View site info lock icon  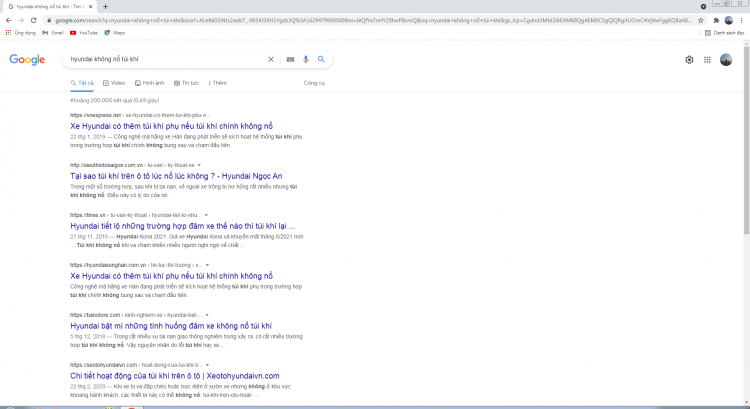[49, 20]
